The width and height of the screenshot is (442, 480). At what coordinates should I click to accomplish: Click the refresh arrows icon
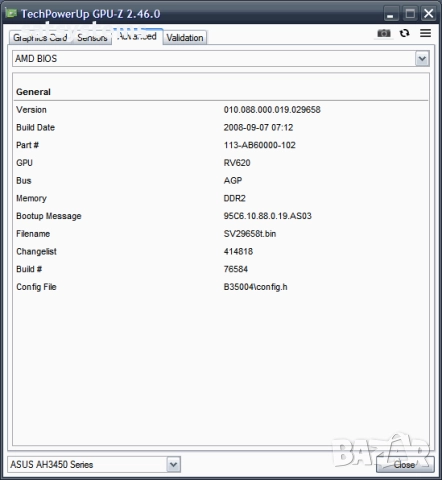[404, 33]
